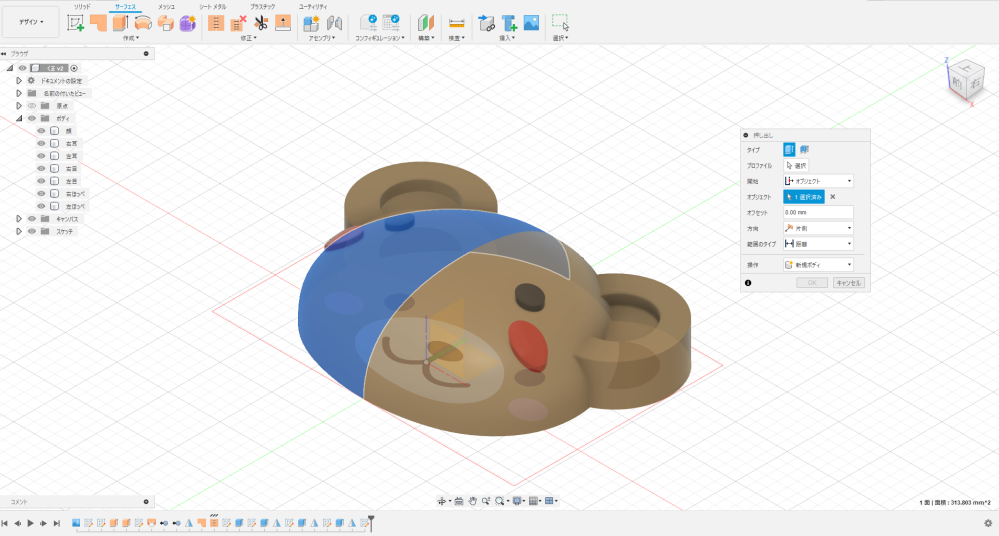Image resolution: width=999 pixels, height=536 pixels.
Task: Expand the ドキュメントの設定 node
Action: point(19,81)
